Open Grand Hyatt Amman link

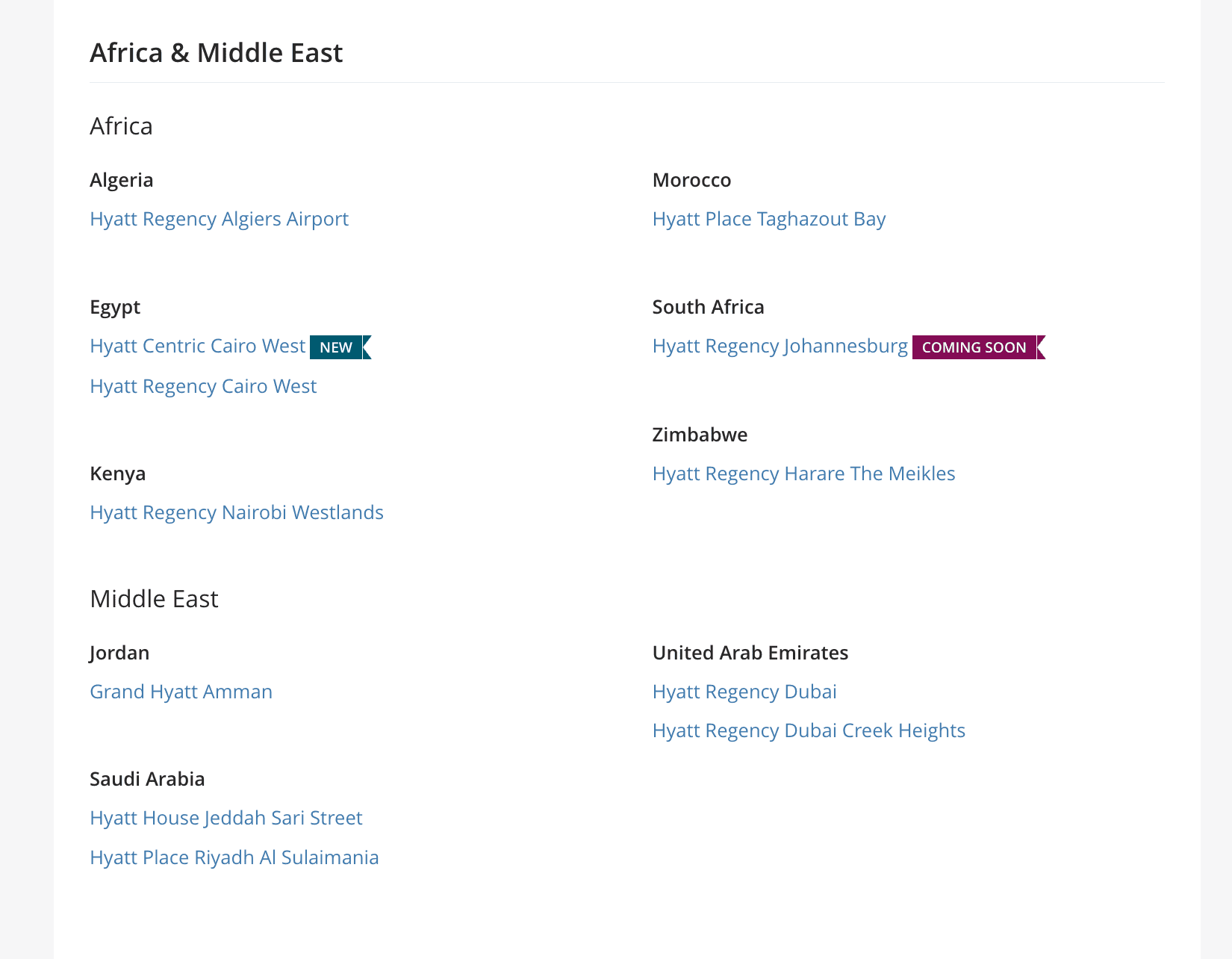coord(181,692)
